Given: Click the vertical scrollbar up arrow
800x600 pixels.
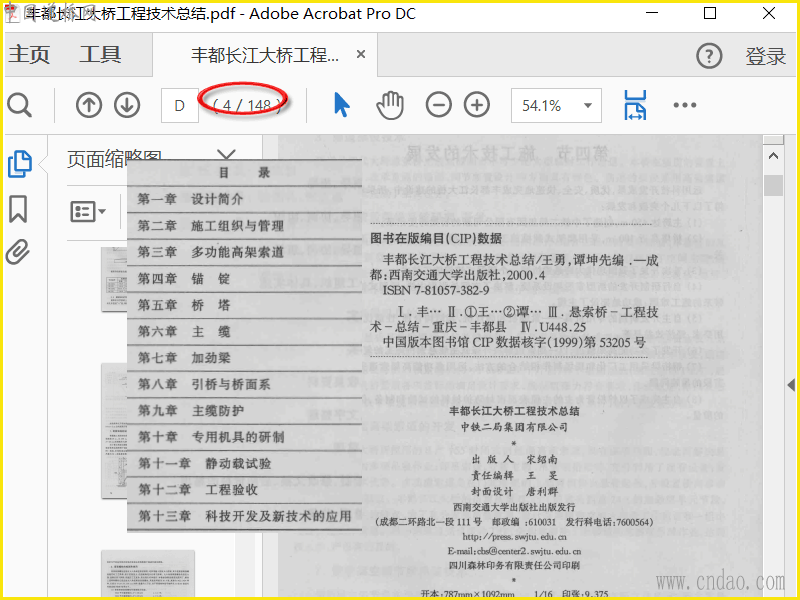Looking at the screenshot, I should 773,156.
